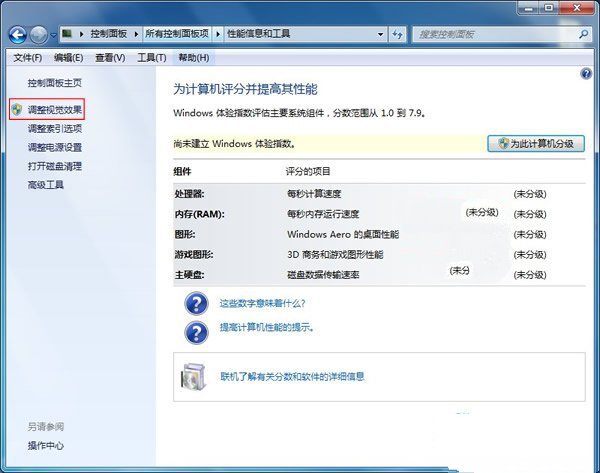The image size is (600, 473).
Task: Expand arrow after 控制面板 breadcrumb
Action: pos(136,34)
